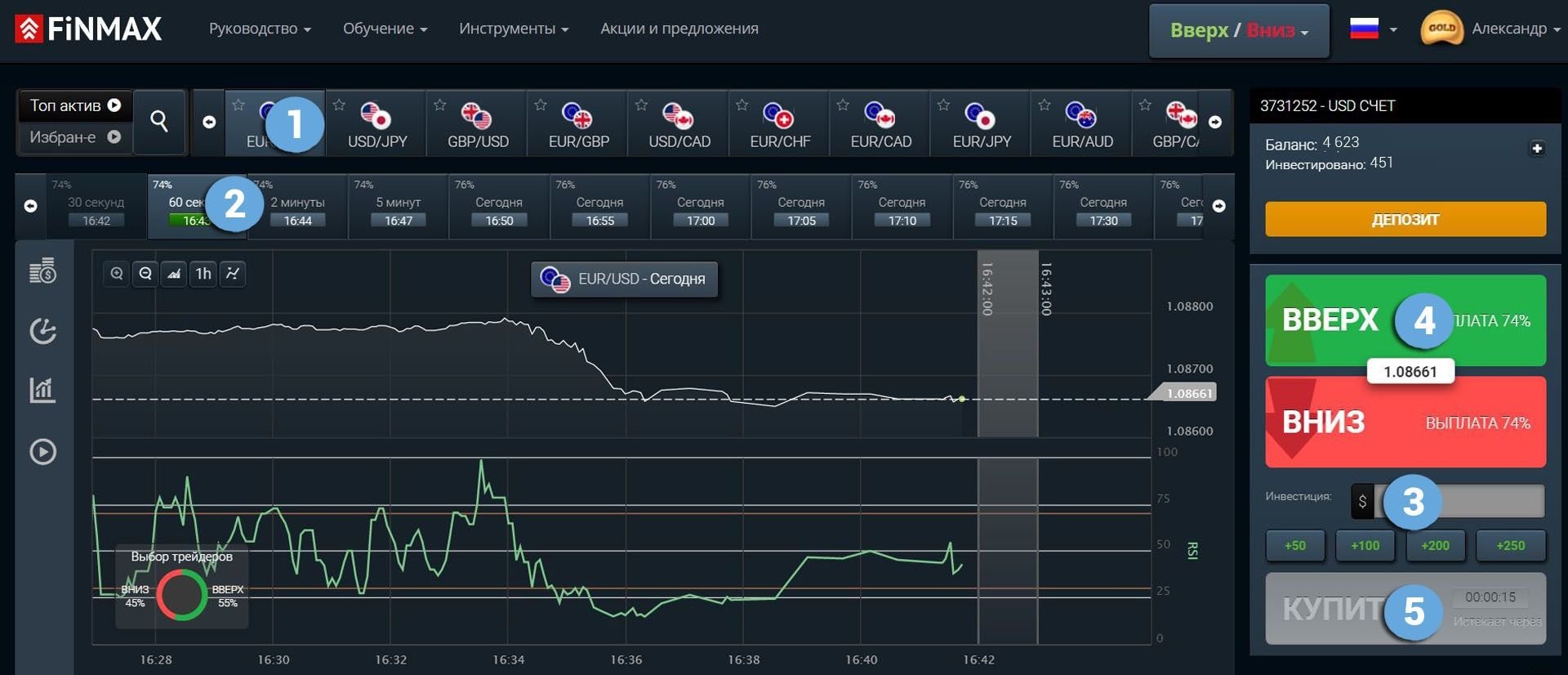The height and width of the screenshot is (675, 1568).
Task: Add +200 to investment
Action: point(1435,545)
